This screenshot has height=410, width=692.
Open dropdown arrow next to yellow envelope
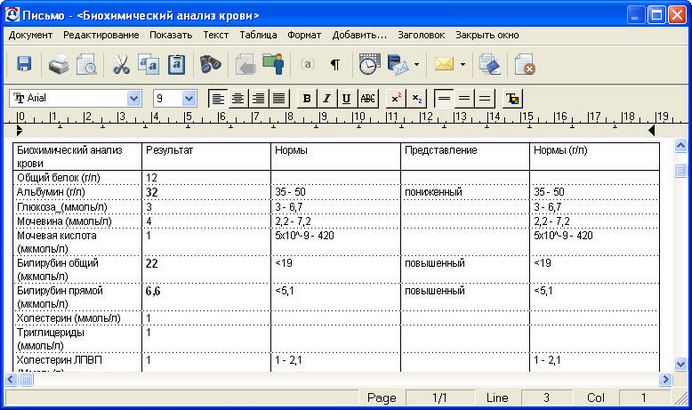coord(463,65)
